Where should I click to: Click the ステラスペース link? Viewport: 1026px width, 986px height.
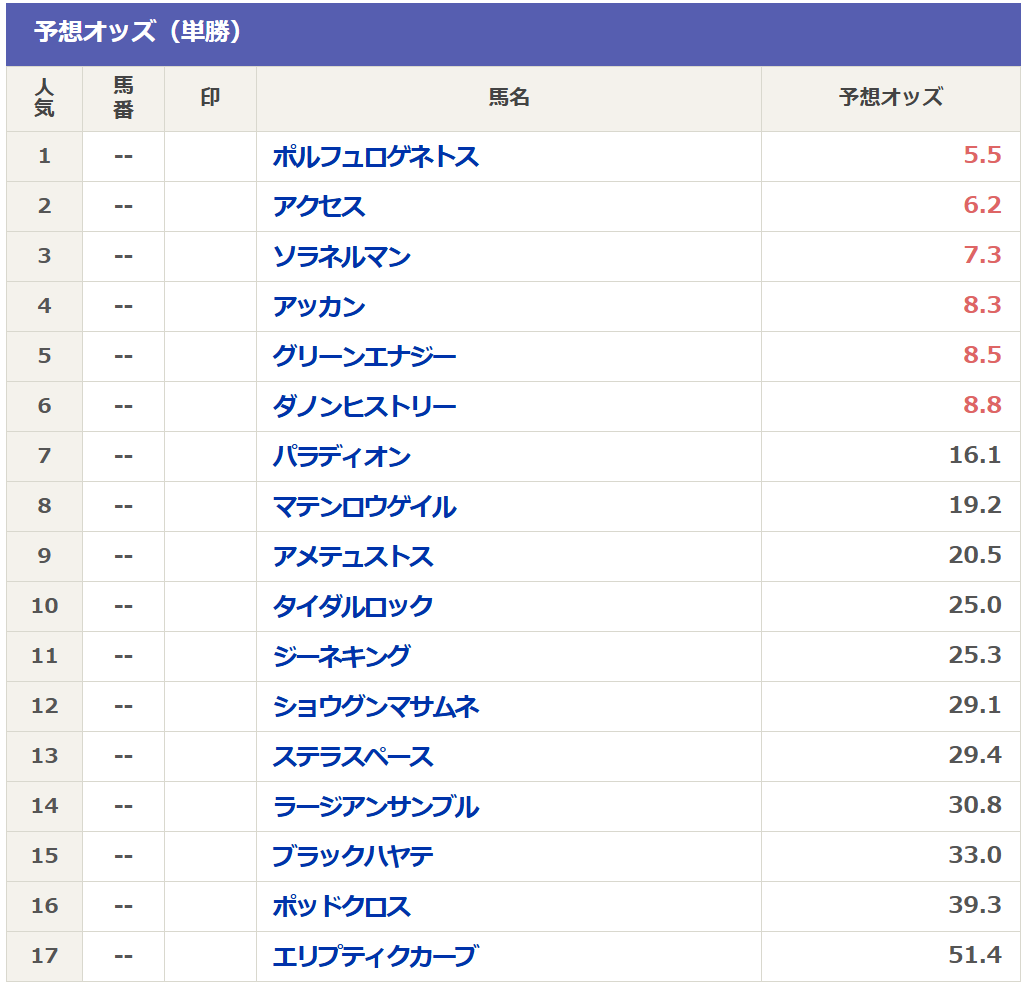click(x=353, y=757)
